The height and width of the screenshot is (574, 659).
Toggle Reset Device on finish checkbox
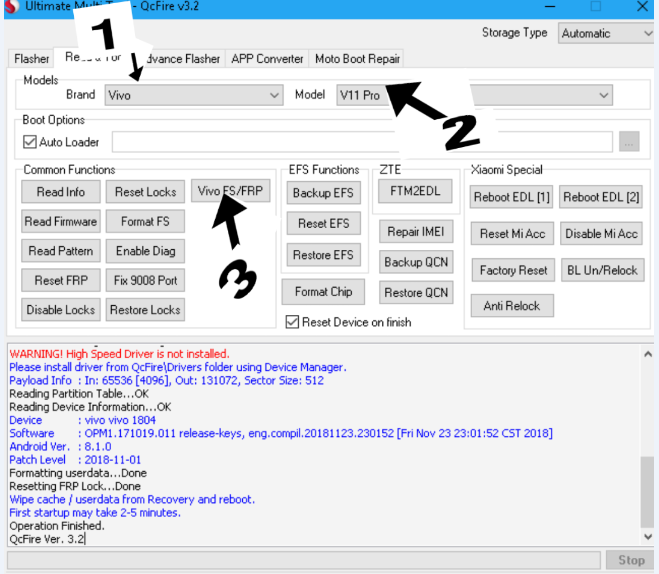click(292, 322)
